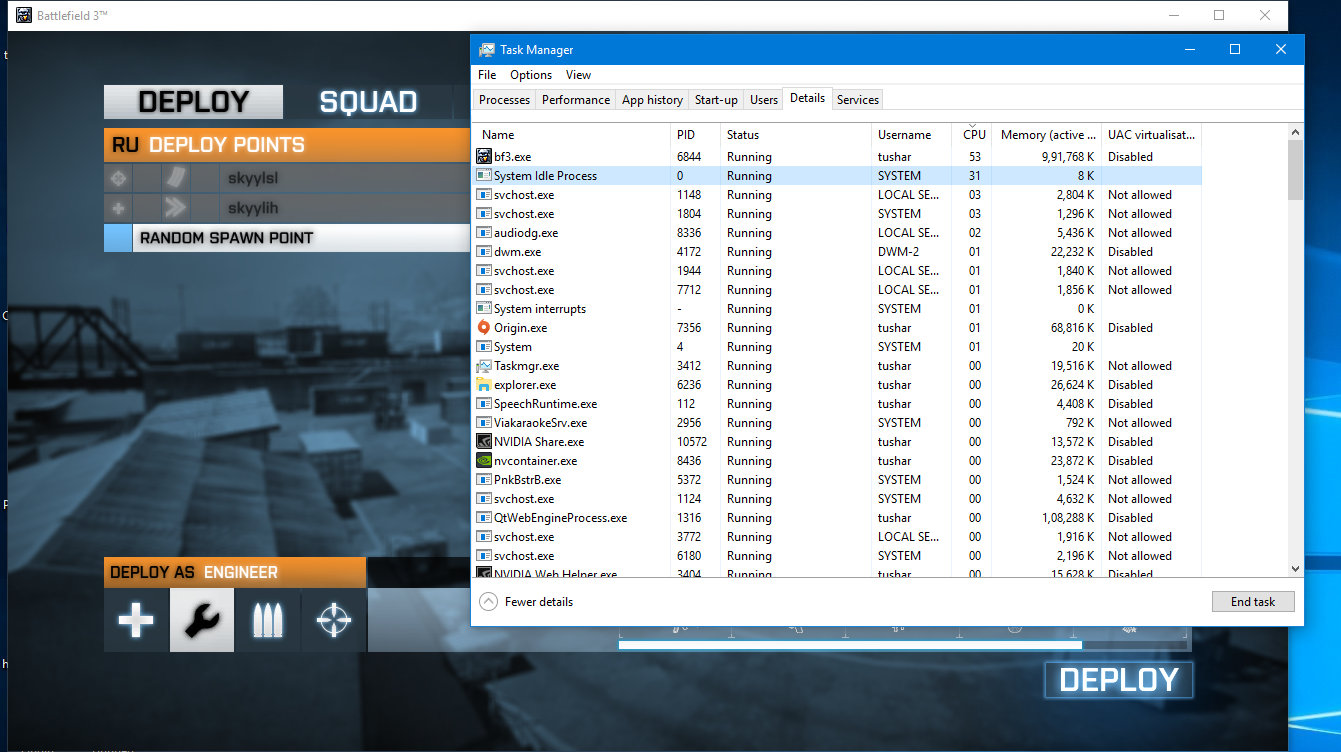Sort by the Username column header

[x=911, y=135]
